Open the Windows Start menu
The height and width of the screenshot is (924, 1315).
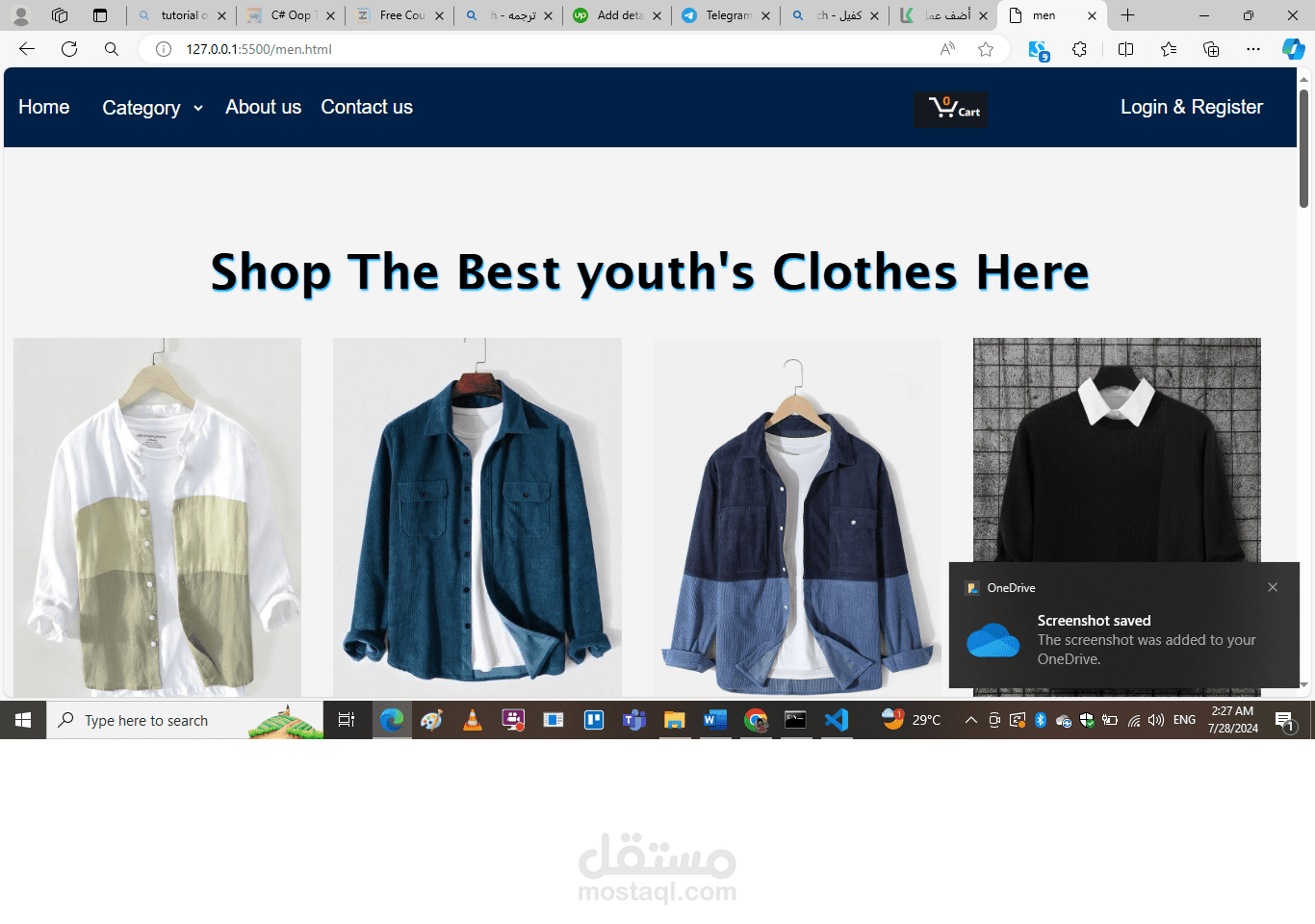tap(23, 720)
